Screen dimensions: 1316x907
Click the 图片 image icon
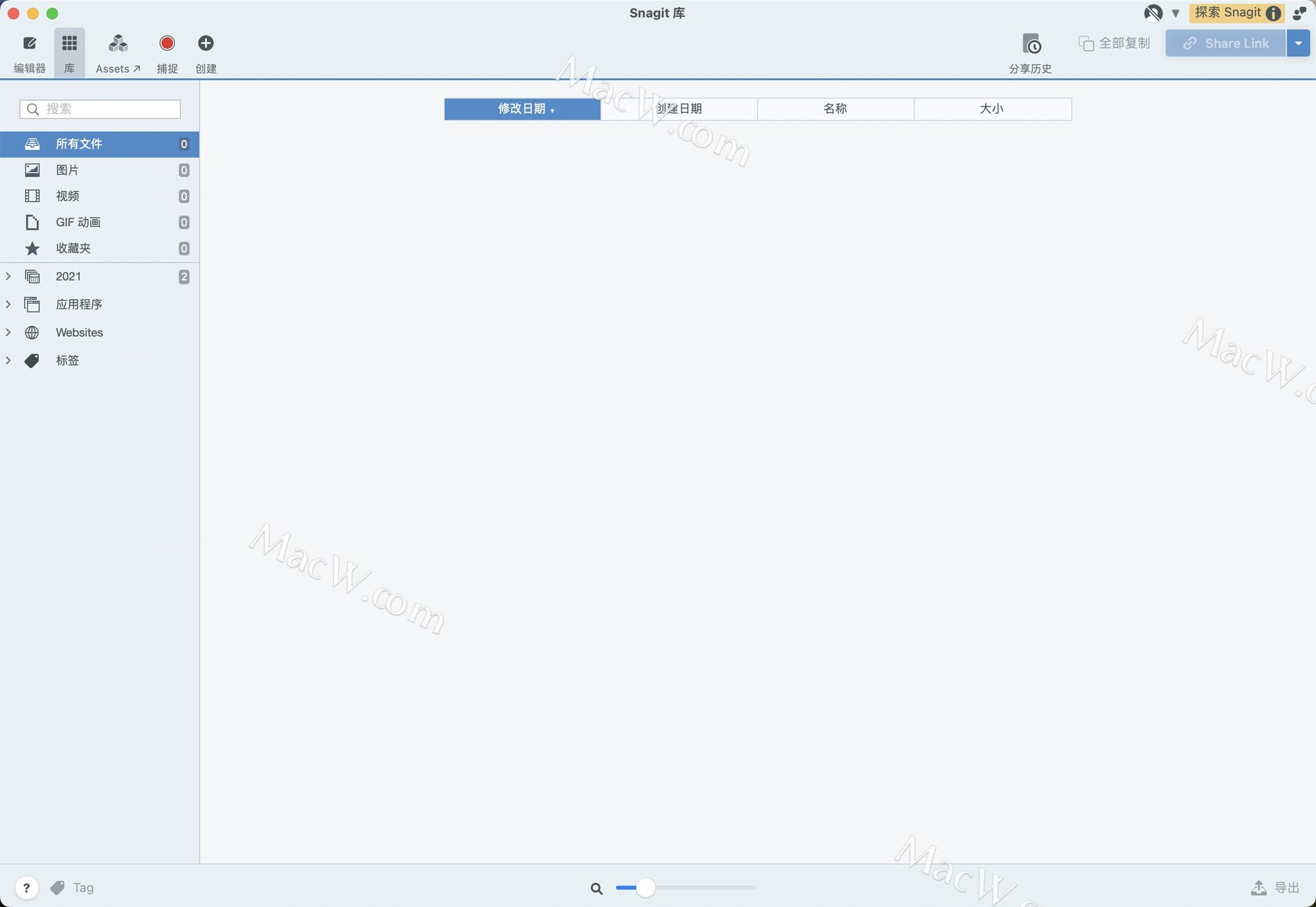(32, 170)
